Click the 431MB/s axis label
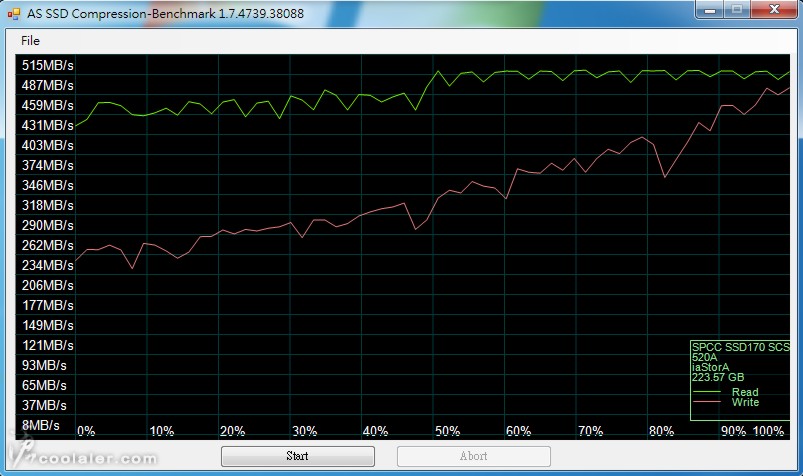This screenshot has width=803, height=476. pos(48,125)
